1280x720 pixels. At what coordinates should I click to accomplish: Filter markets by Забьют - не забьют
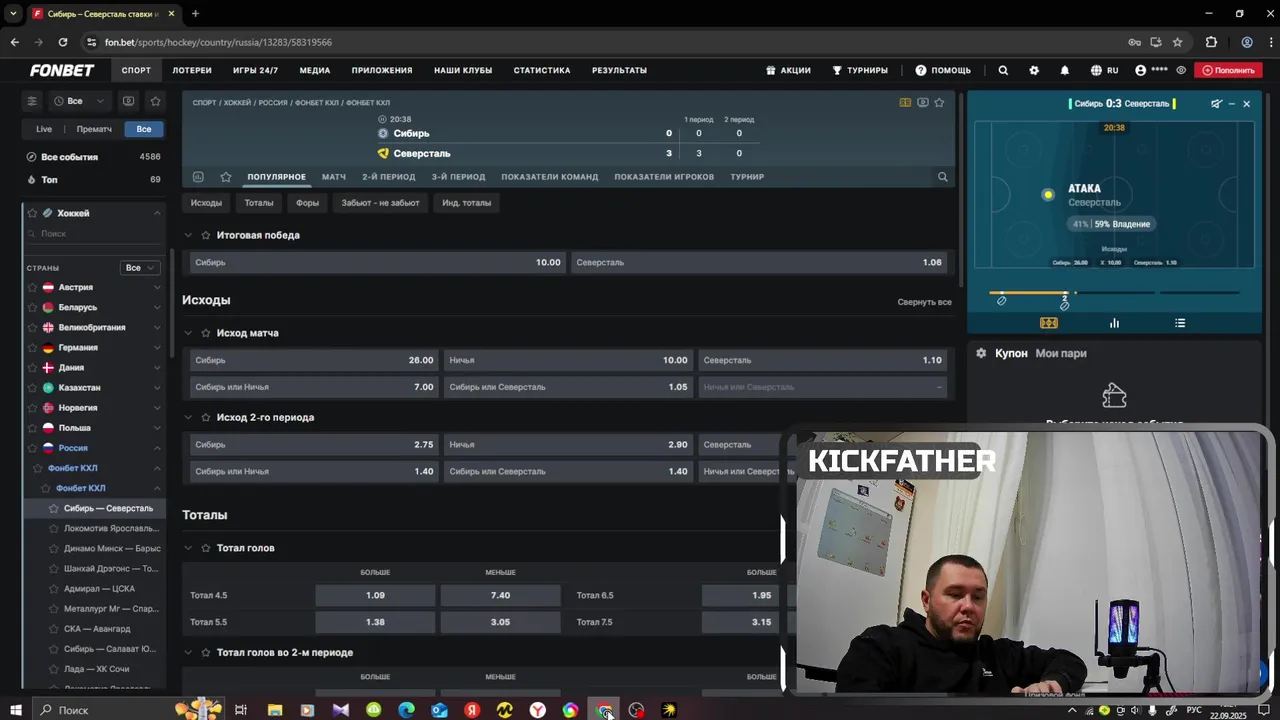tap(380, 203)
